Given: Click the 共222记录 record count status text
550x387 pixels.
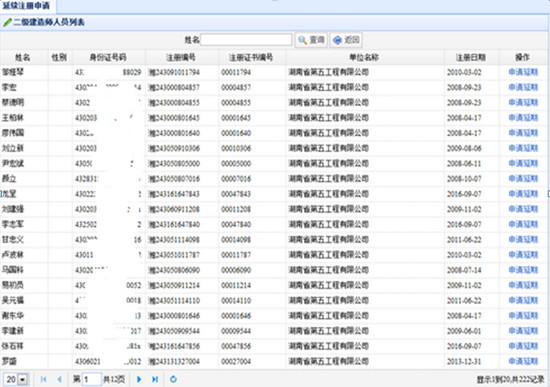Looking at the screenshot, I should 527,379.
